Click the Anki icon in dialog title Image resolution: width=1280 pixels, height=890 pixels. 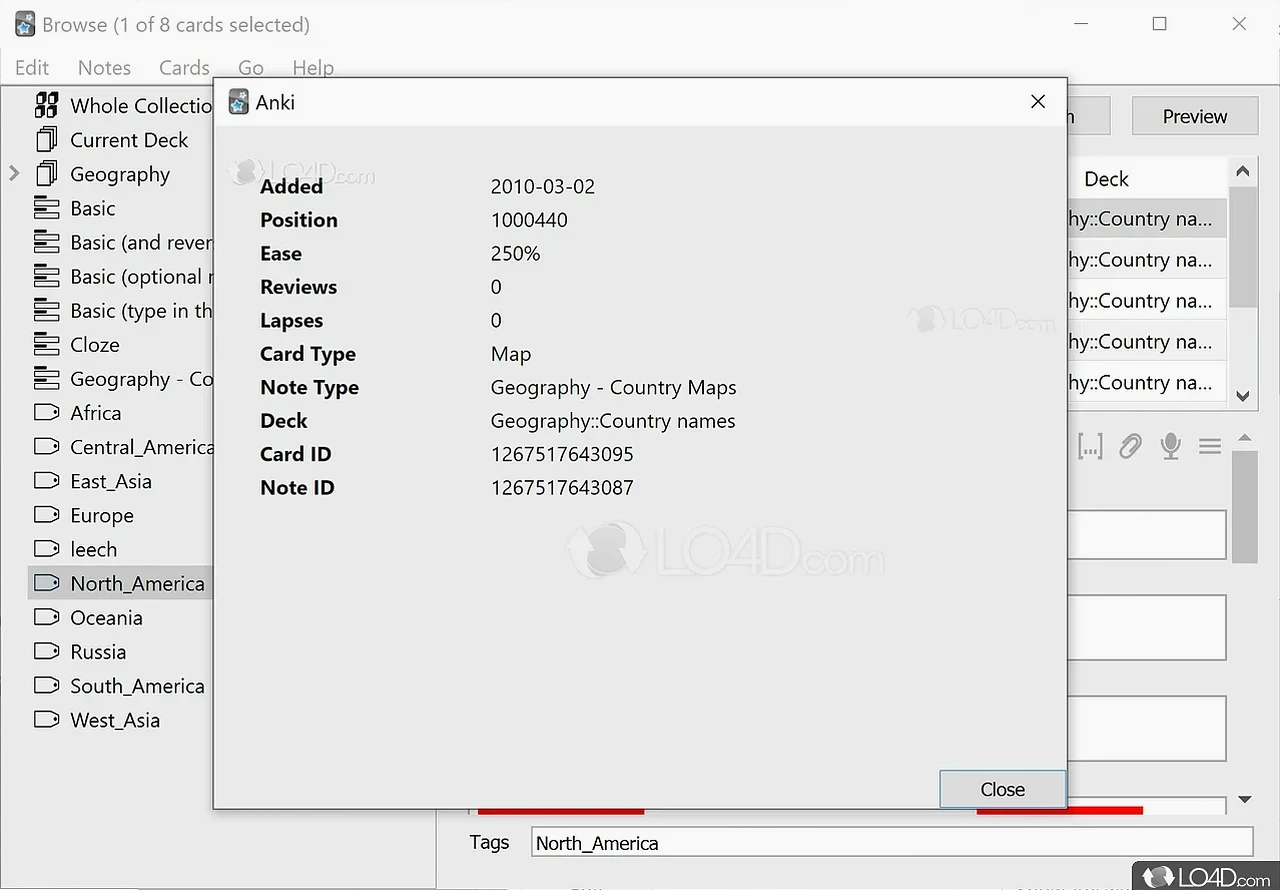click(238, 102)
